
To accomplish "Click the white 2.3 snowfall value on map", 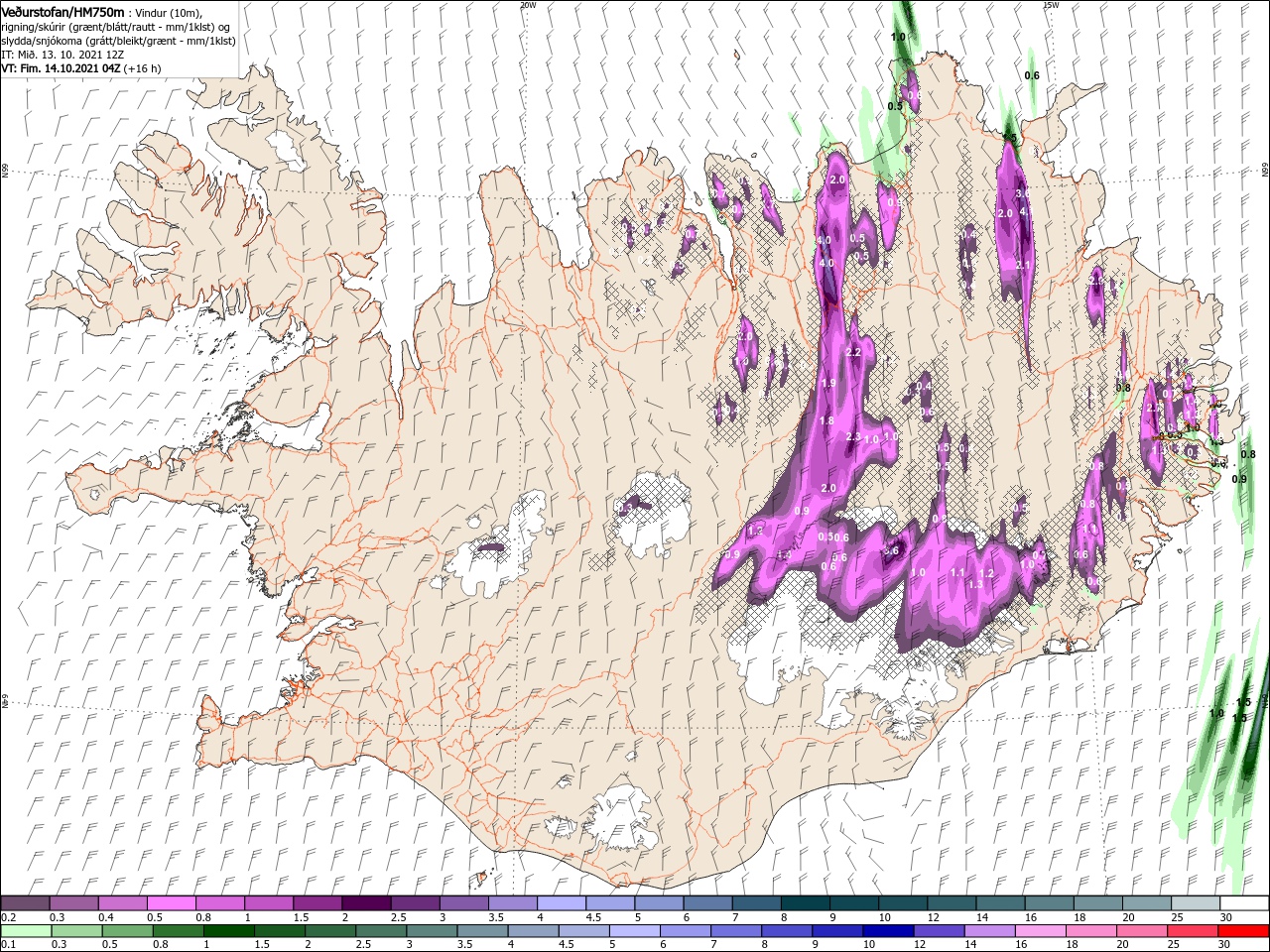I will 852,436.
